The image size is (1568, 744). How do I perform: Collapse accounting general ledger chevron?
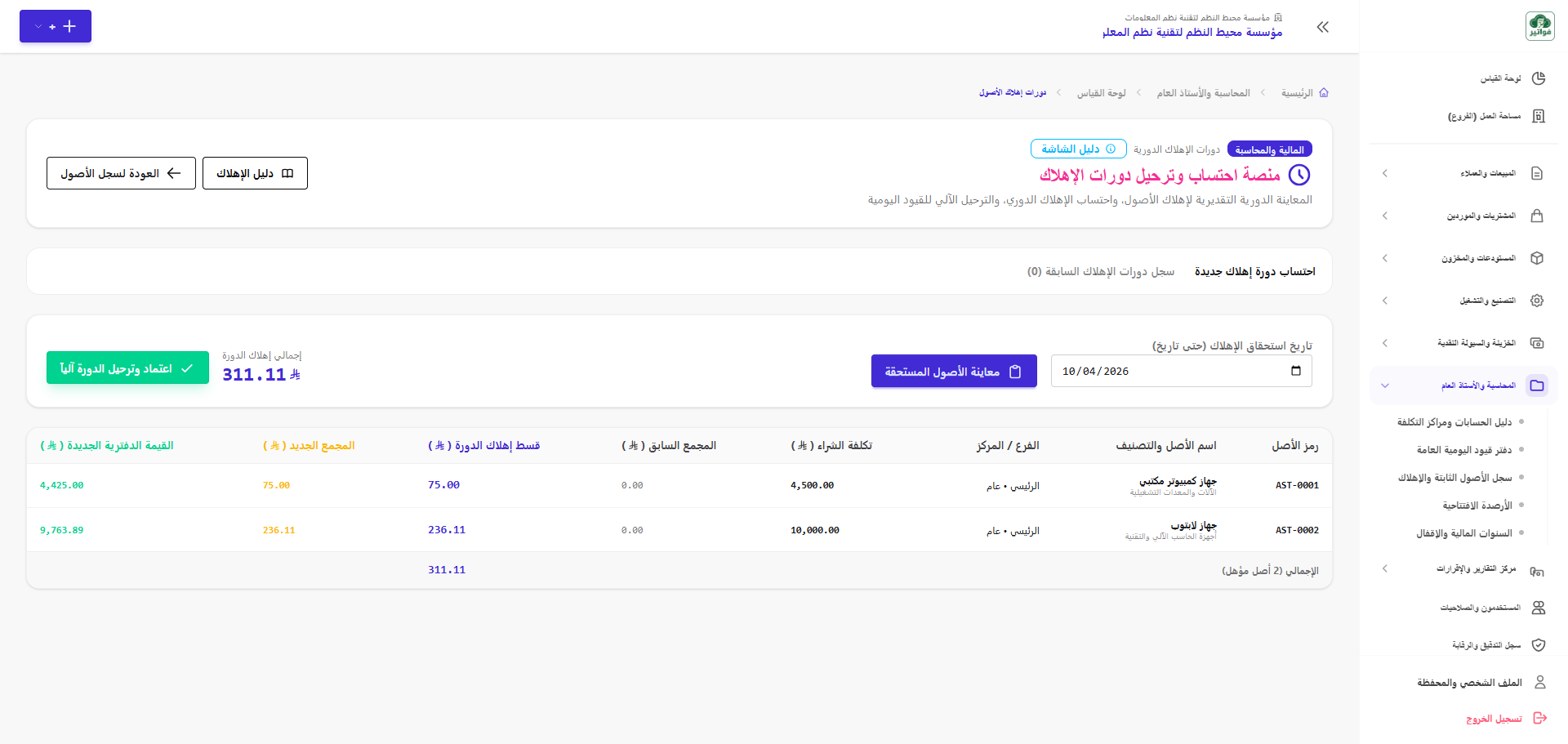[x=1385, y=385]
